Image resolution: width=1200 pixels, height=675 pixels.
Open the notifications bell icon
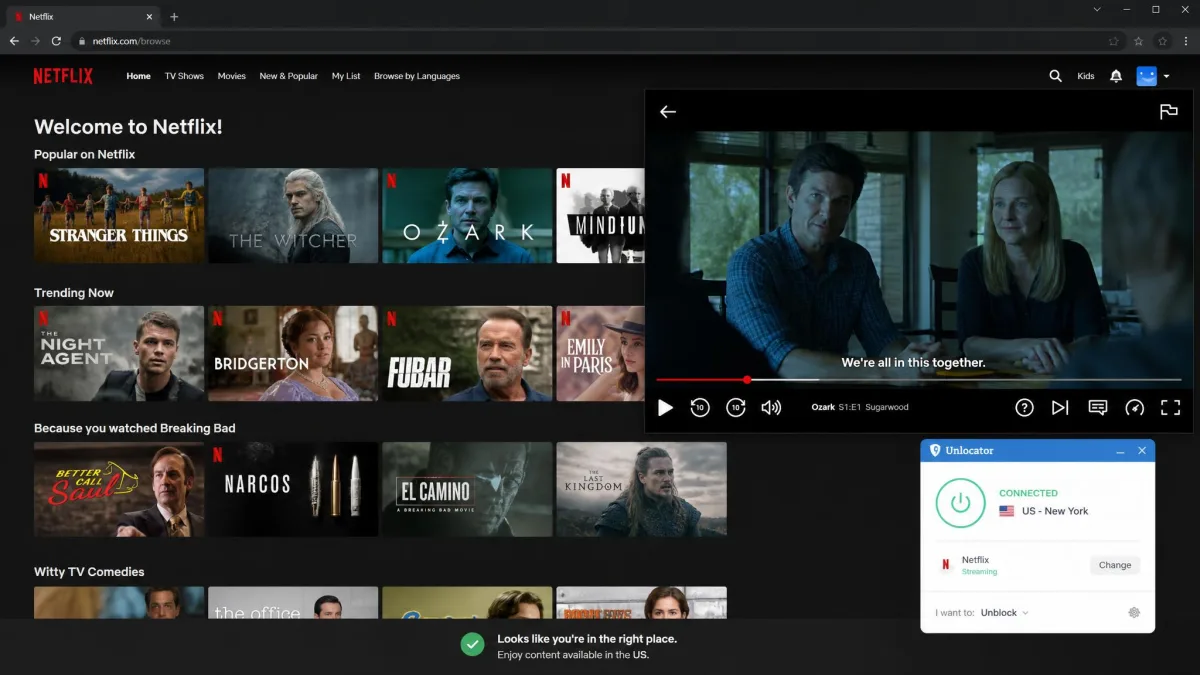[x=1116, y=76]
